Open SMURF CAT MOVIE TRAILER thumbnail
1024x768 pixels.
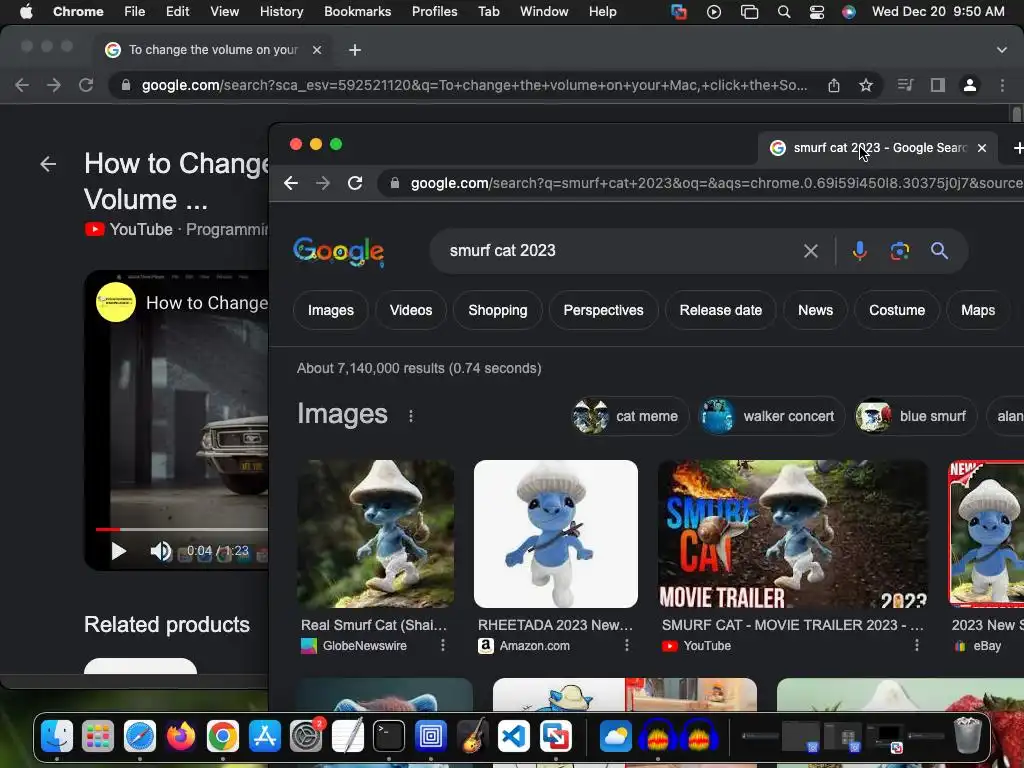pyautogui.click(x=793, y=534)
